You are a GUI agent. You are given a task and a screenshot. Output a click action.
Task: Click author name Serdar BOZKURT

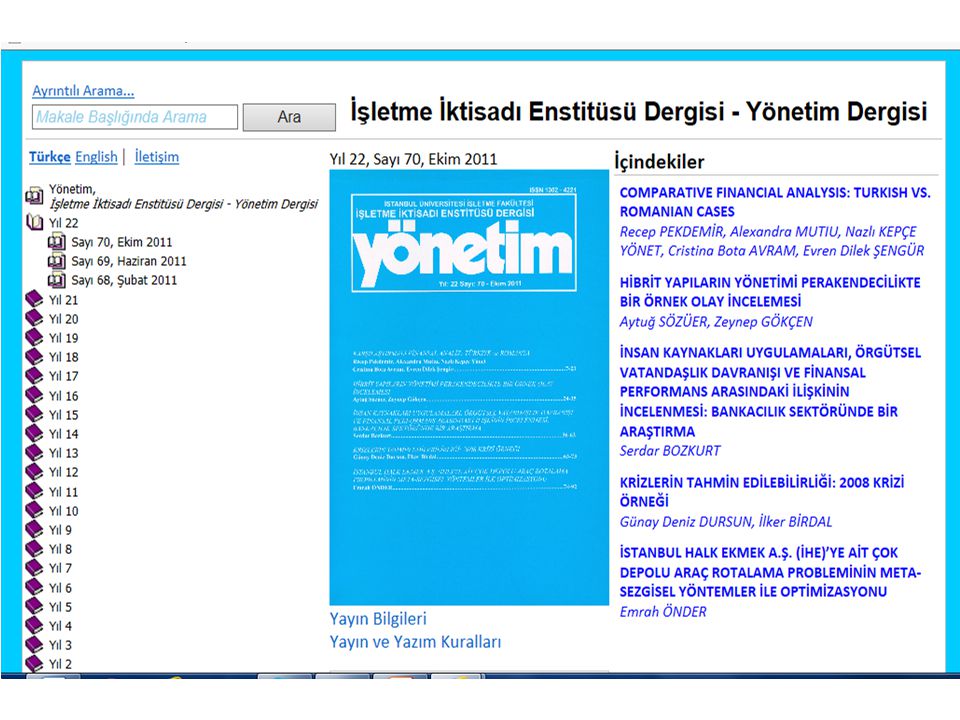pyautogui.click(x=670, y=451)
